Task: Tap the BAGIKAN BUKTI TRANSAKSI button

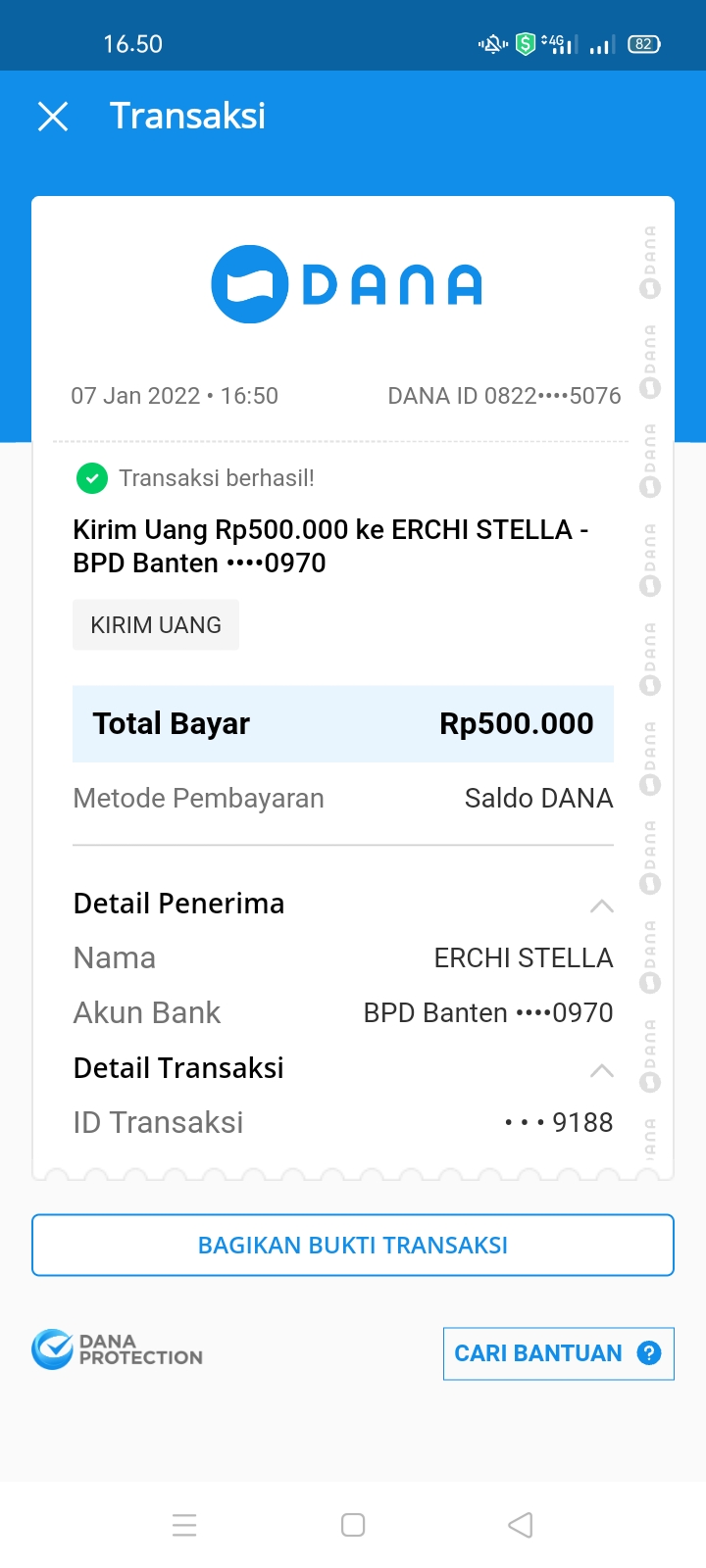Action: 353,1246
